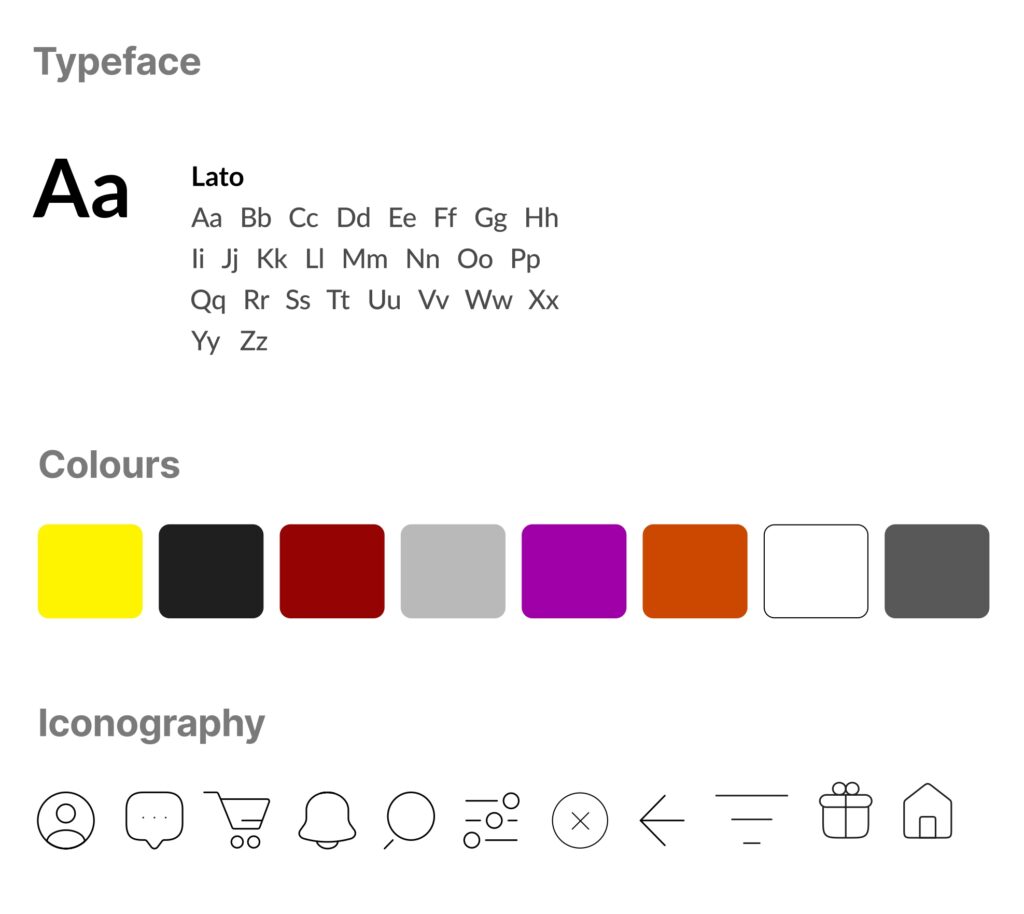Click the sliders settings icon
The width and height of the screenshot is (1024, 914).
click(x=491, y=820)
